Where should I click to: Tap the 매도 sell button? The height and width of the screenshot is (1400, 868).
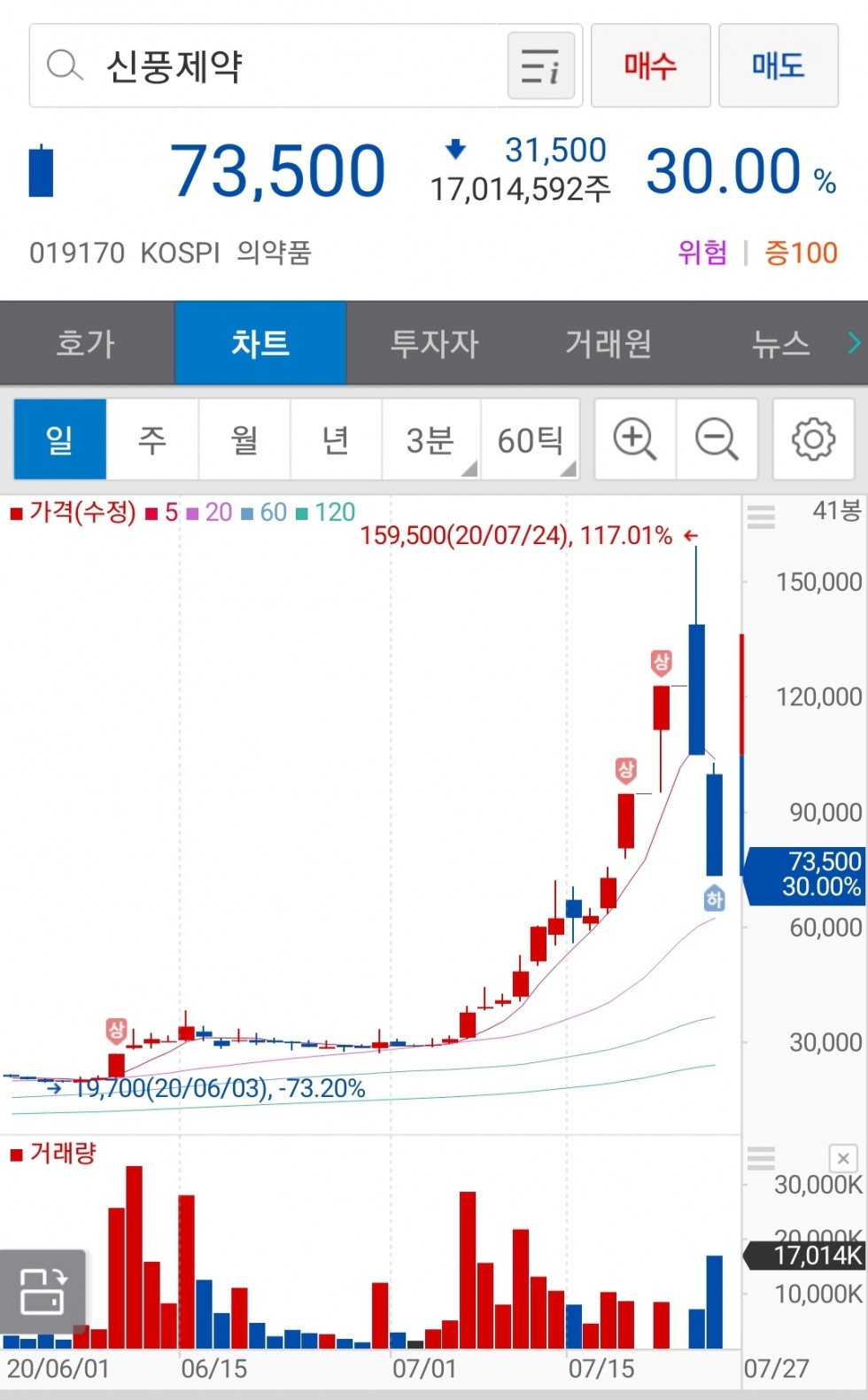click(778, 66)
